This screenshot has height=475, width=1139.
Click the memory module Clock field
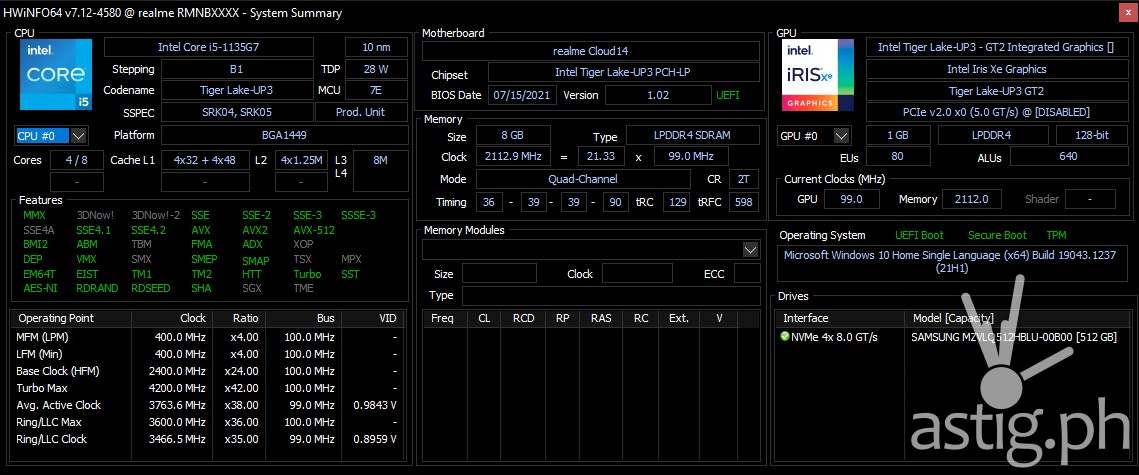[637, 274]
